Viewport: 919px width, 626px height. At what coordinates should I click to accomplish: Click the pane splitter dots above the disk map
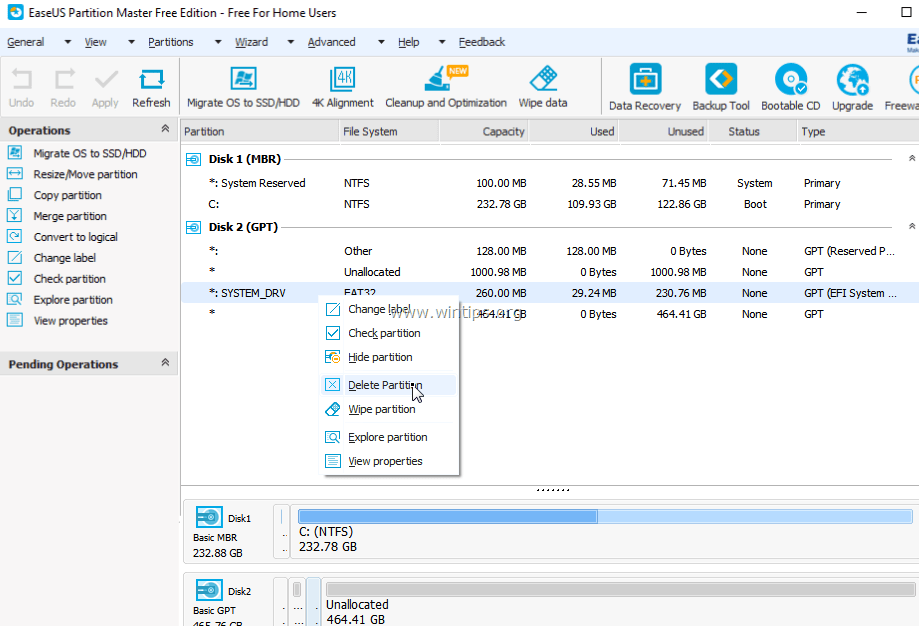pos(553,489)
